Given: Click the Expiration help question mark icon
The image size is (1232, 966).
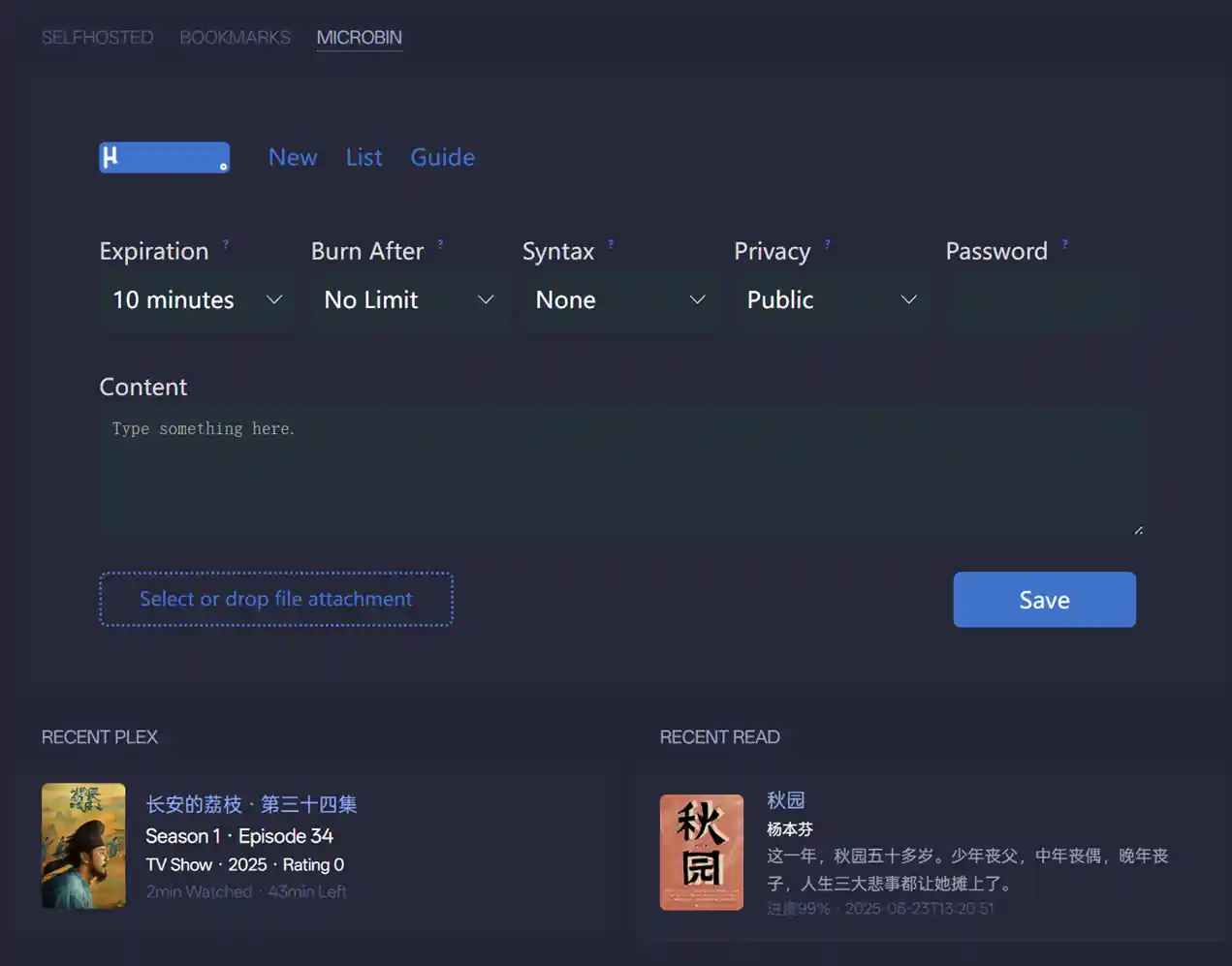Looking at the screenshot, I should tap(226, 244).
